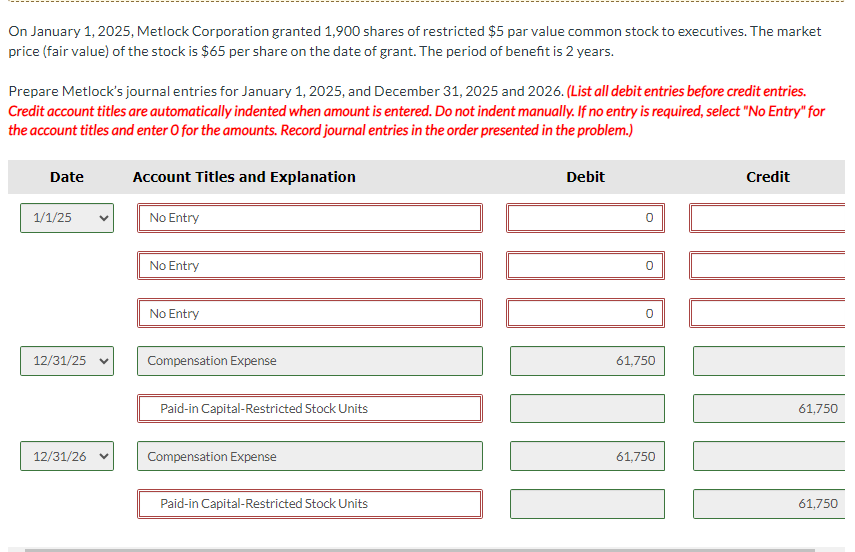Click credit field of third No Entry row
855x552 pixels.
(x=767, y=313)
